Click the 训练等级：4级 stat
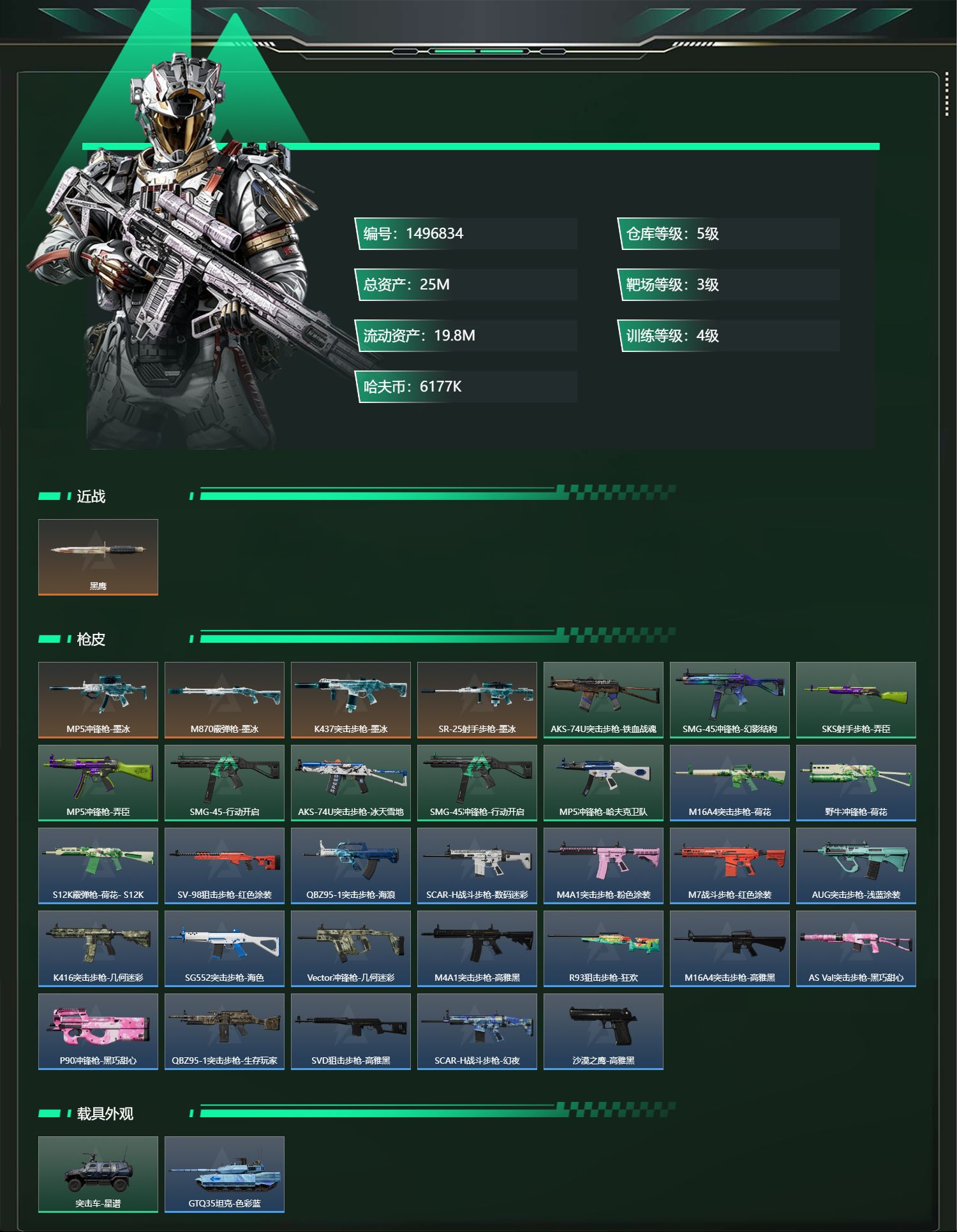This screenshot has width=957, height=1232. 729,335
